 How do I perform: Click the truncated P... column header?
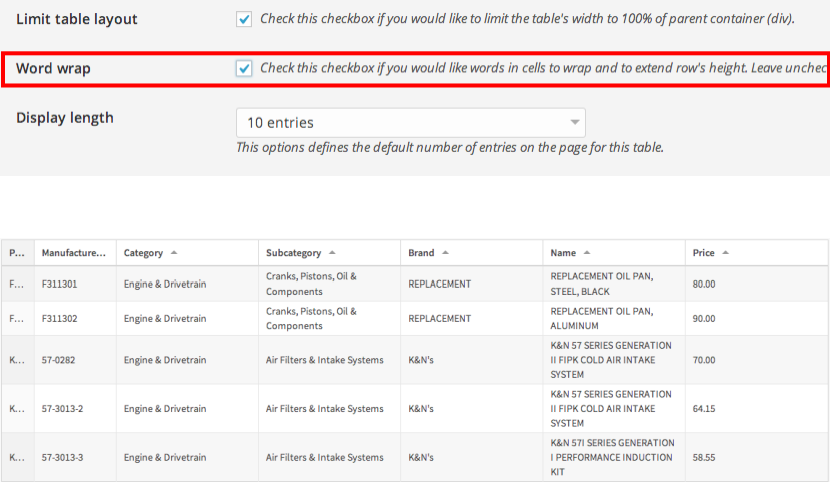click(17, 253)
